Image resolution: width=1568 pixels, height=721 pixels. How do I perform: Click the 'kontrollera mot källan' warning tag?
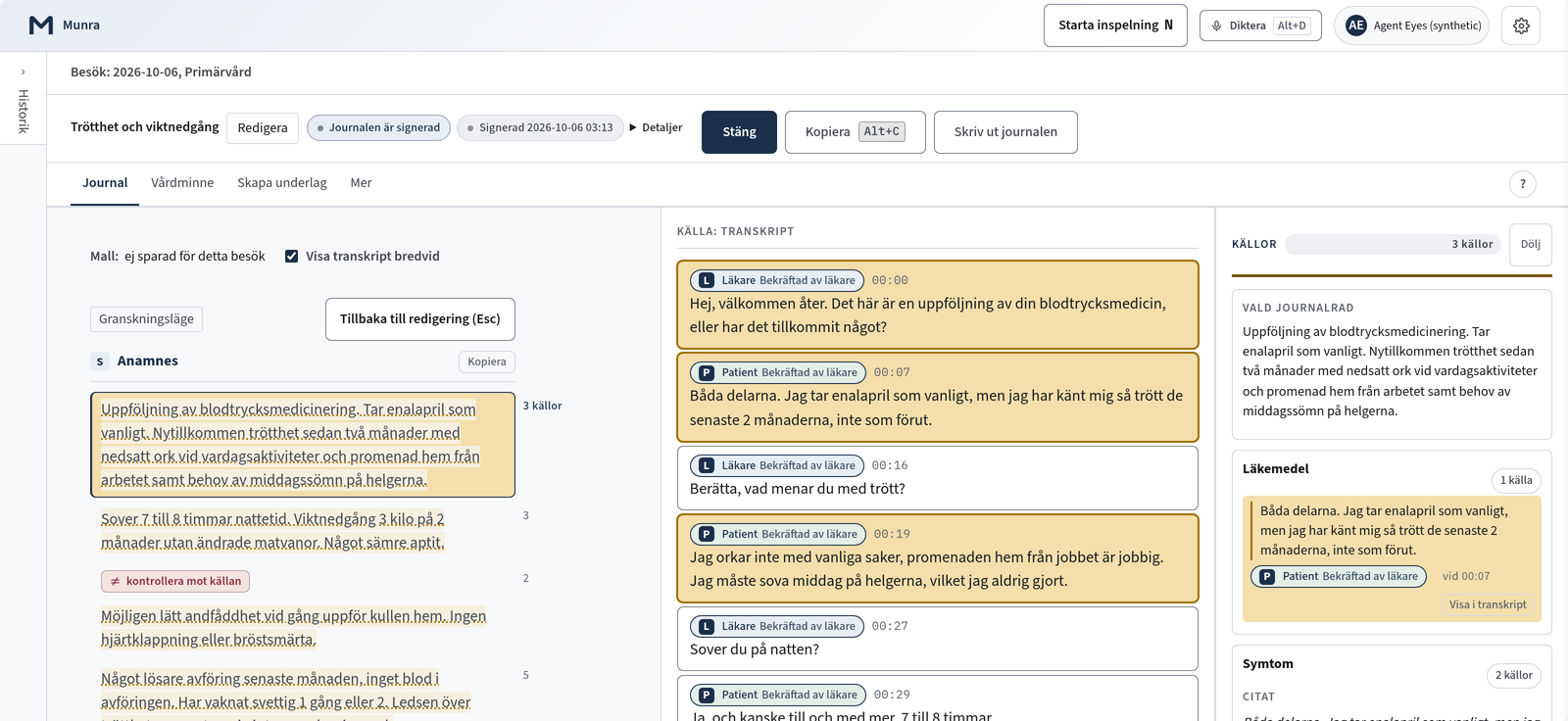[x=175, y=581]
